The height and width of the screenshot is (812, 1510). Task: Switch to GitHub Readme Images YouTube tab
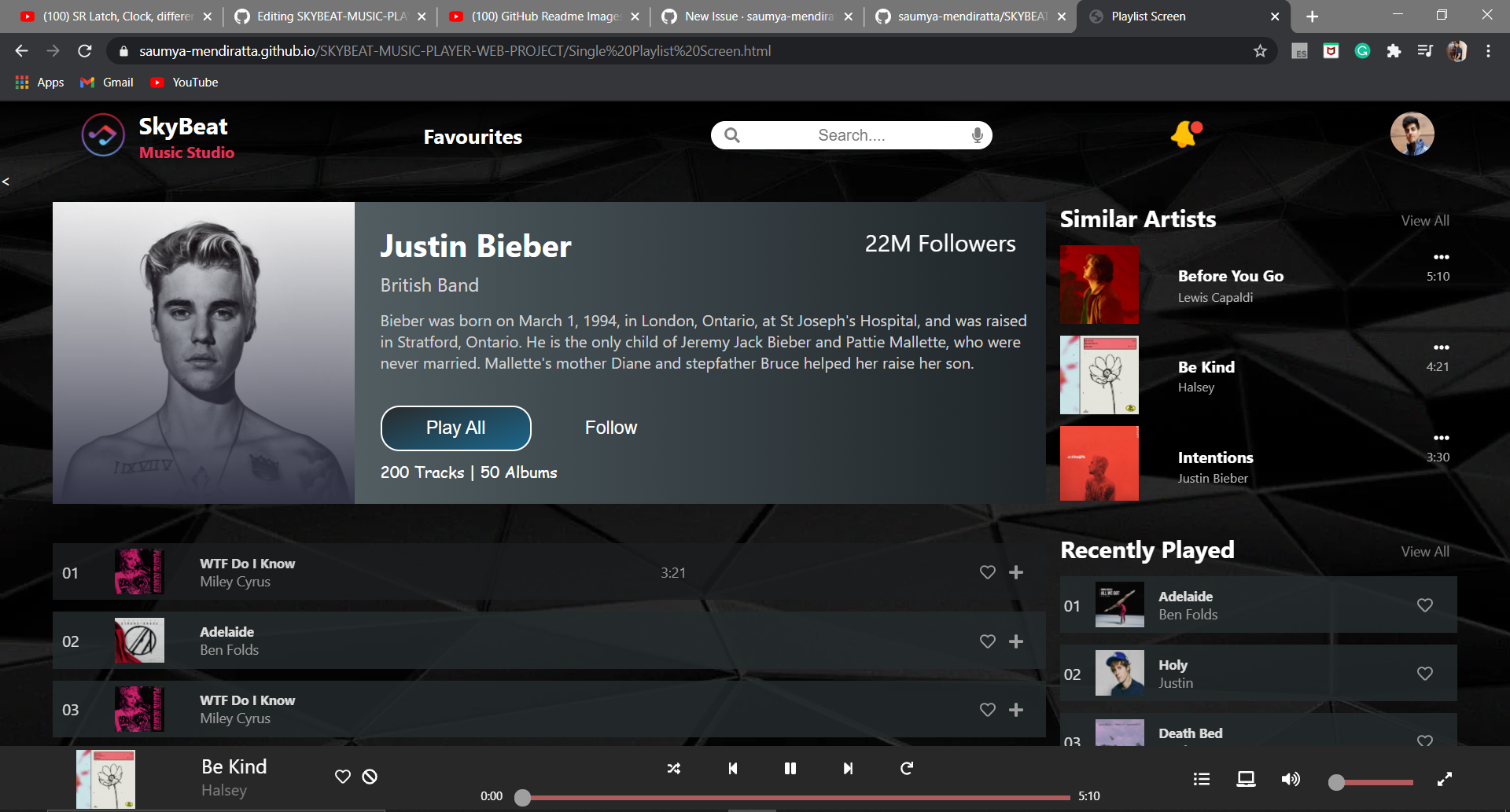point(545,17)
